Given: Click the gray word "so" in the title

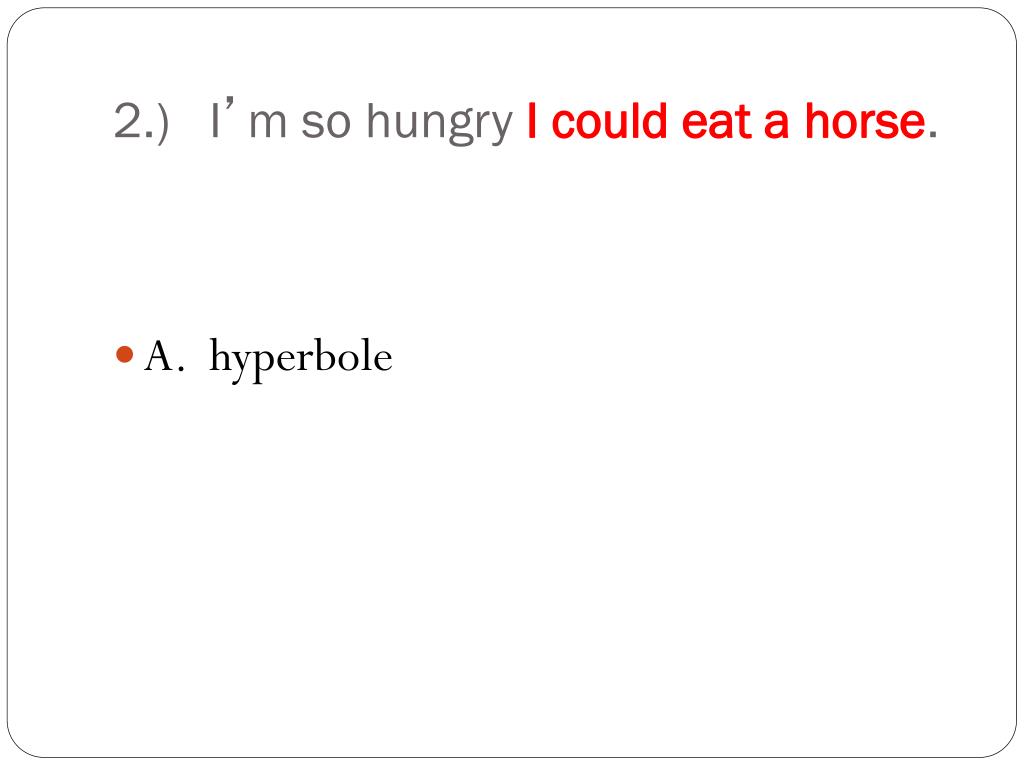Looking at the screenshot, I should [325, 125].
